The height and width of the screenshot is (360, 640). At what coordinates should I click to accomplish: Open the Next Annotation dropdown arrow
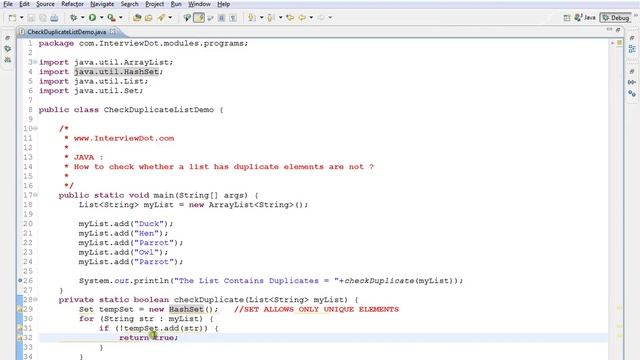(x=261, y=18)
